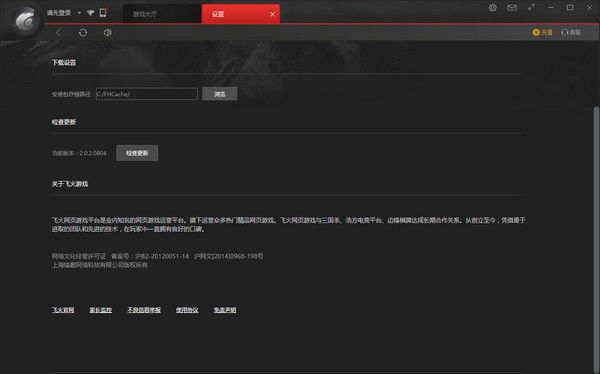Open settings via the gear icon in title bar

coord(493,8)
